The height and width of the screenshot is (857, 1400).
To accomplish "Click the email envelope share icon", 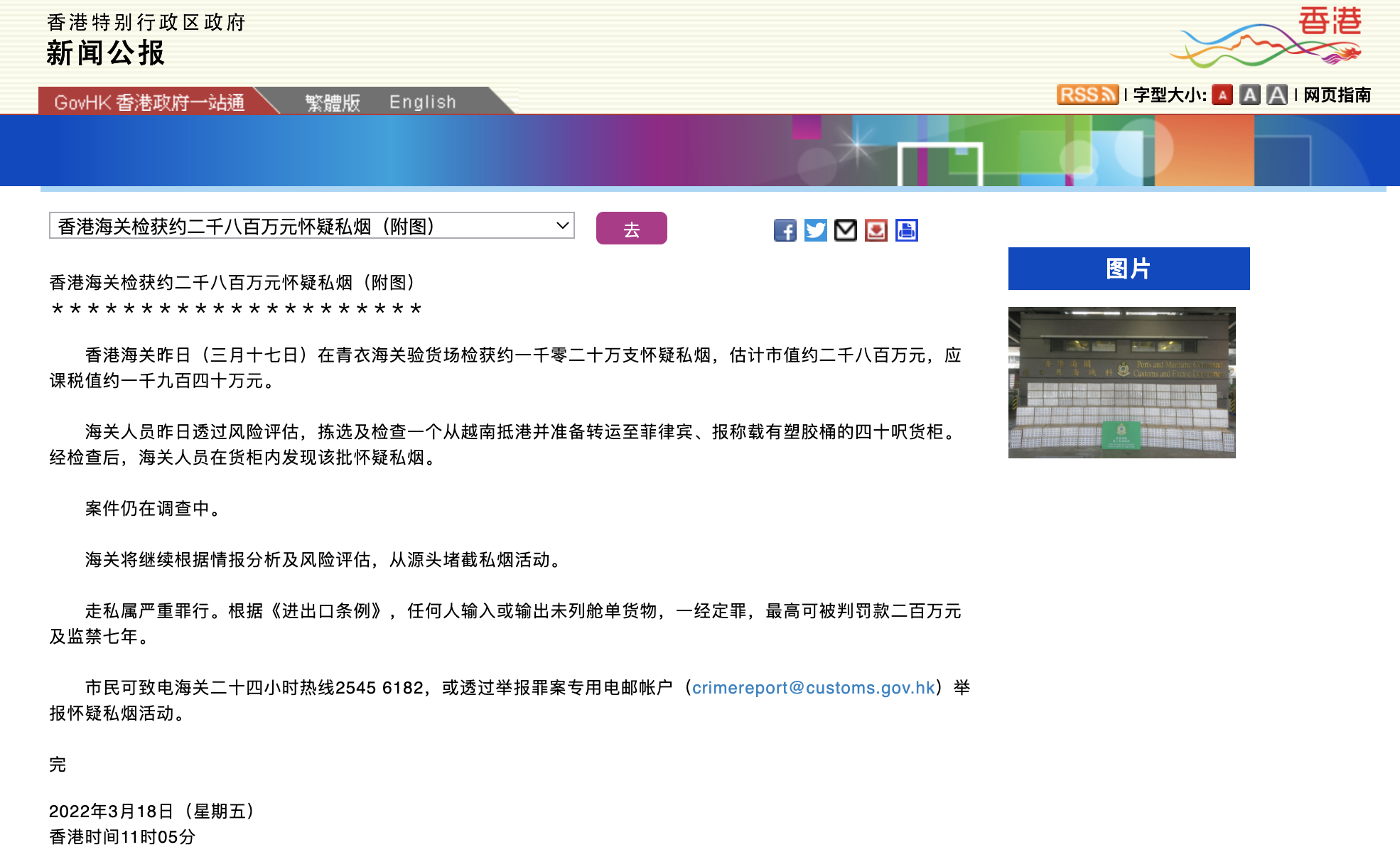I will pyautogui.click(x=846, y=230).
